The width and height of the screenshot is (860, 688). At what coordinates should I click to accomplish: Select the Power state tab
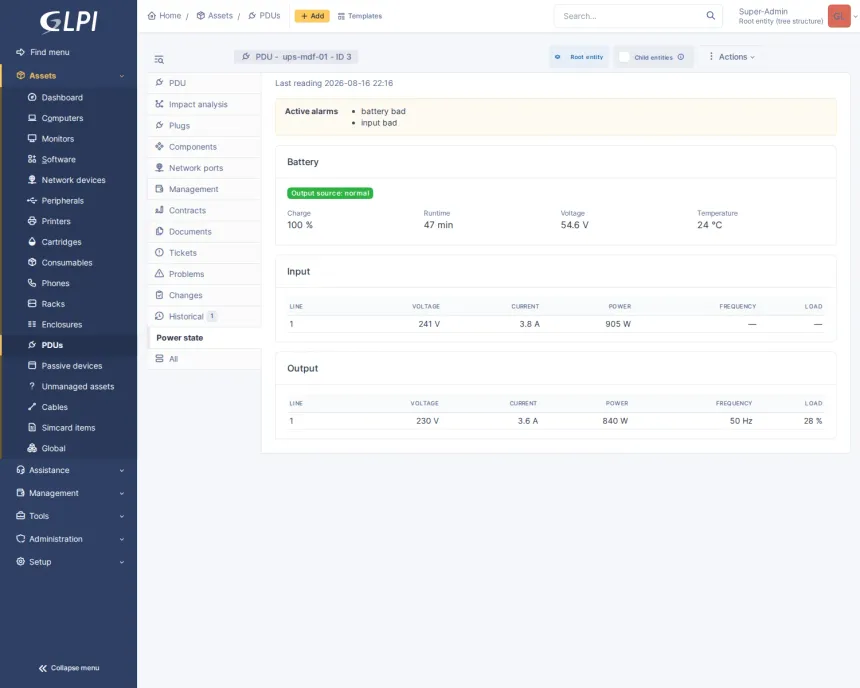coord(204,338)
